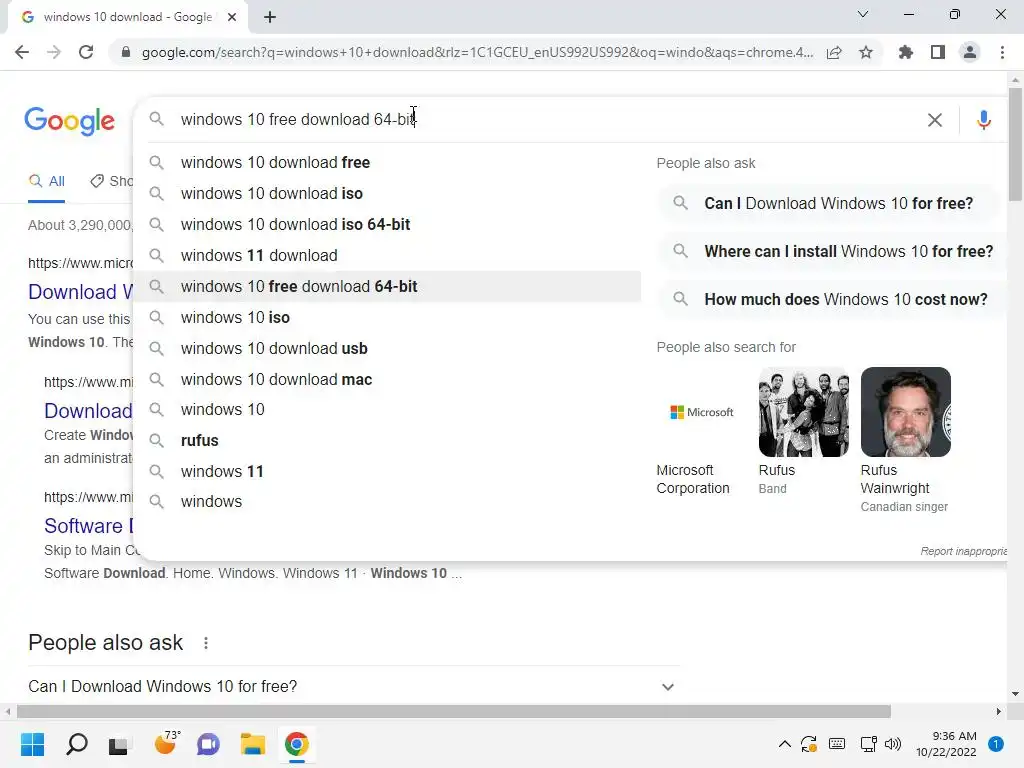The image size is (1024, 768).
Task: Choose the plain windows 10 suggestion
Action: pyautogui.click(x=387, y=409)
